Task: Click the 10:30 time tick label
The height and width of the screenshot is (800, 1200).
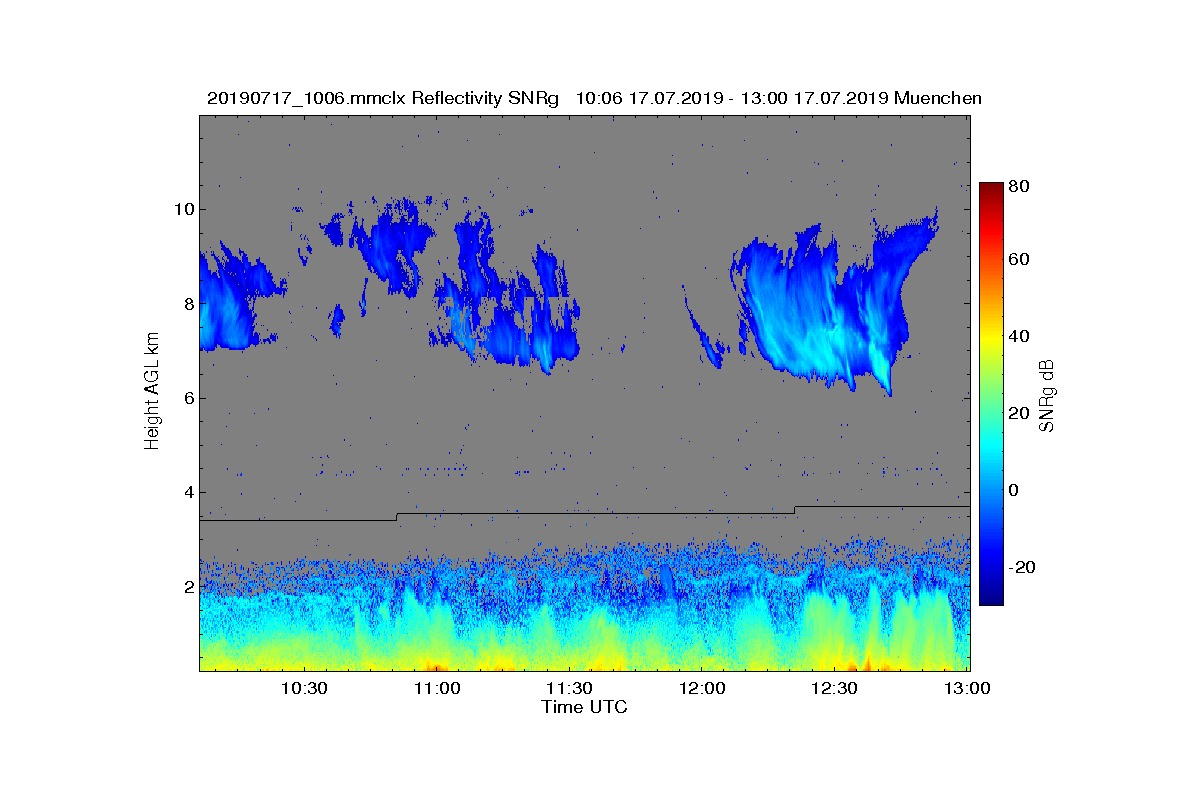Action: tap(305, 688)
